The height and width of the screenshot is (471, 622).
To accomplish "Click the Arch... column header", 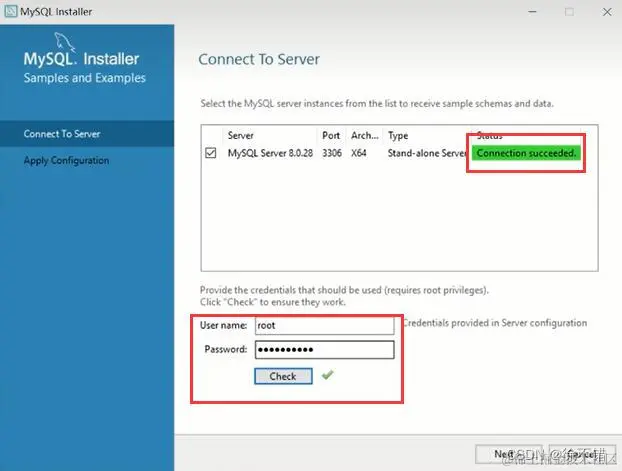I will pyautogui.click(x=365, y=135).
